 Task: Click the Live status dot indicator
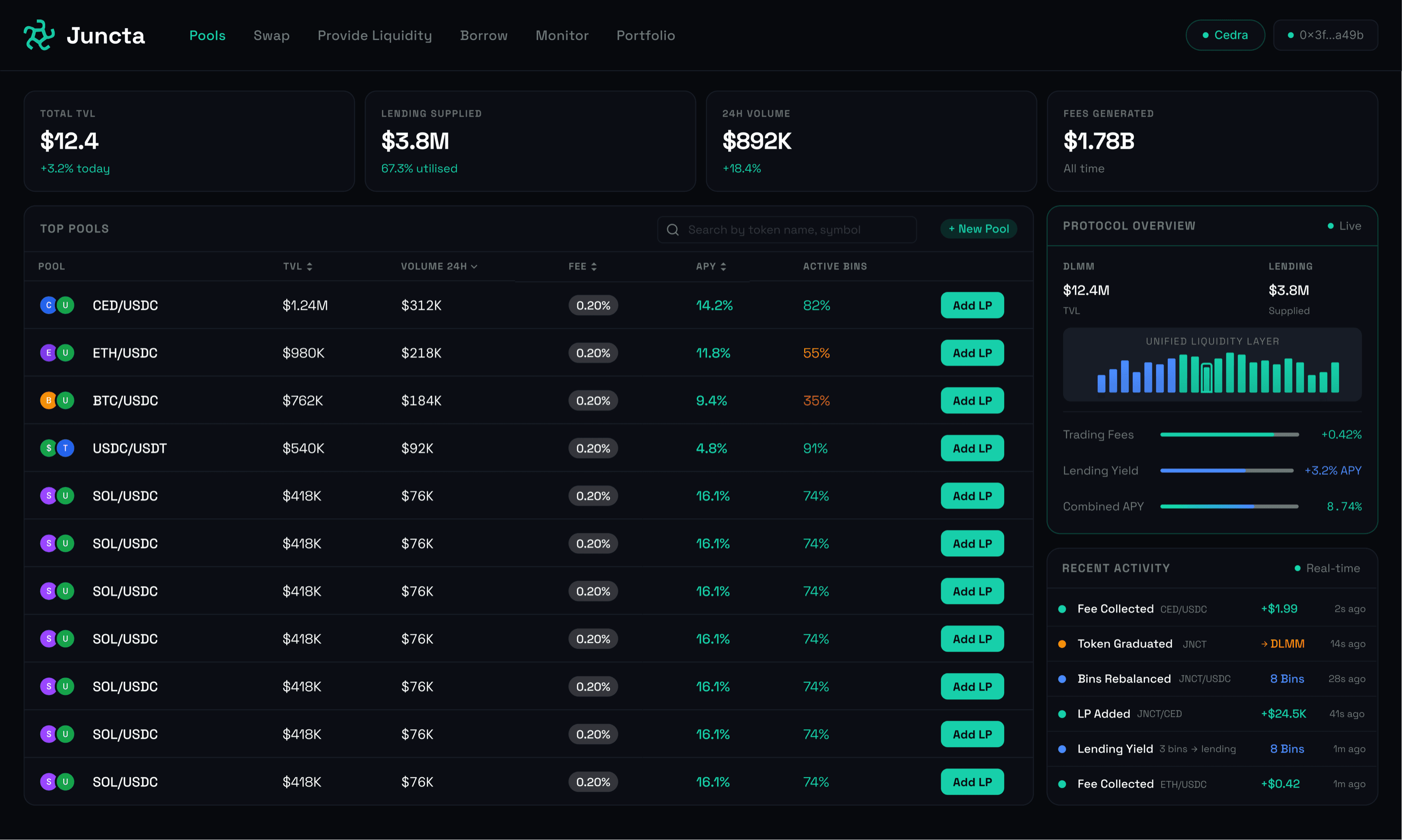click(x=1330, y=226)
